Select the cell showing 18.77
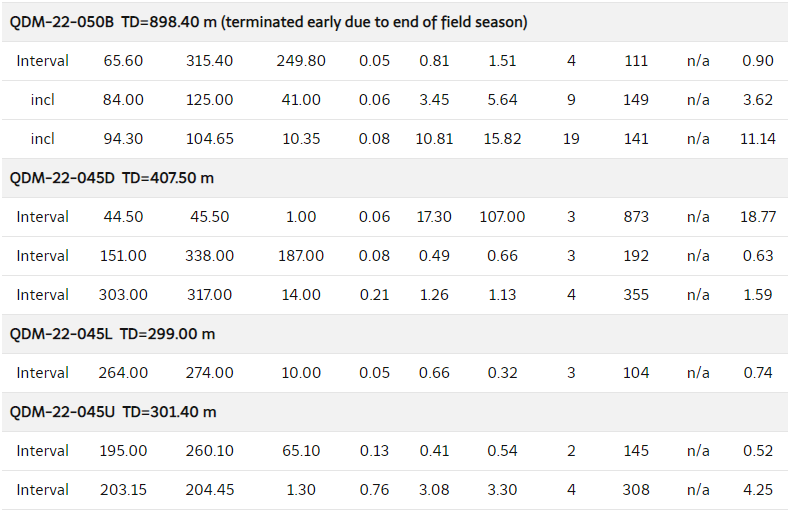Viewport: 792px width, 512px height. pyautogui.click(x=758, y=217)
